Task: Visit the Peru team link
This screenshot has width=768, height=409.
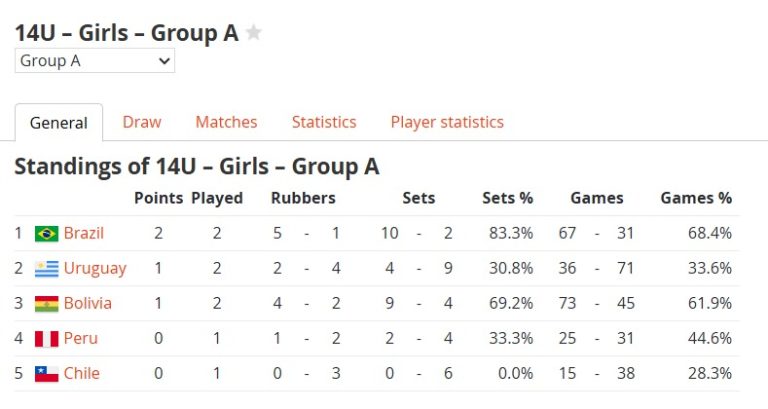Action: tap(81, 338)
